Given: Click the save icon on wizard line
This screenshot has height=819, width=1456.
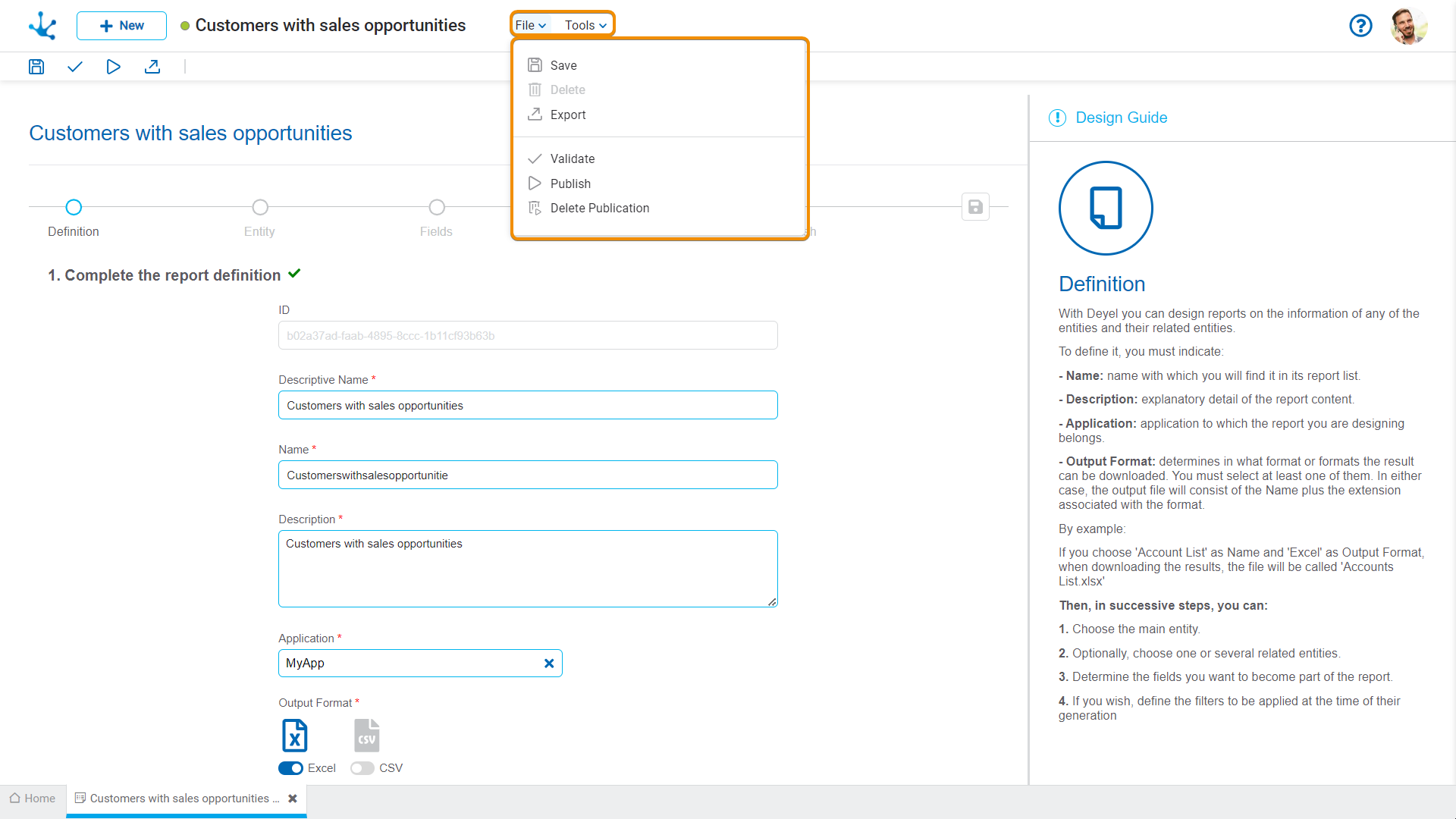Looking at the screenshot, I should coord(975,207).
